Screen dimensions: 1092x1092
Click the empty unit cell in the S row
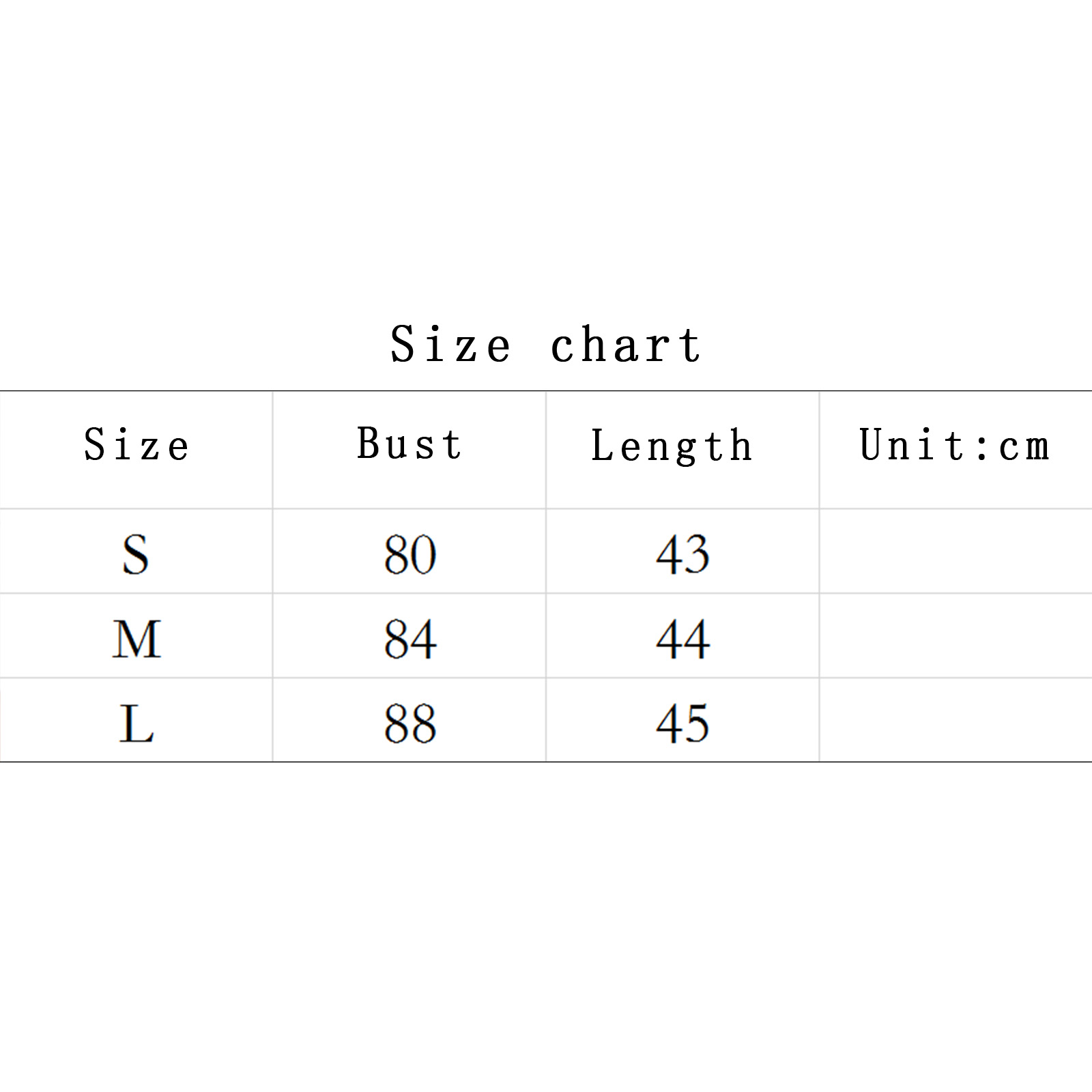point(955,551)
